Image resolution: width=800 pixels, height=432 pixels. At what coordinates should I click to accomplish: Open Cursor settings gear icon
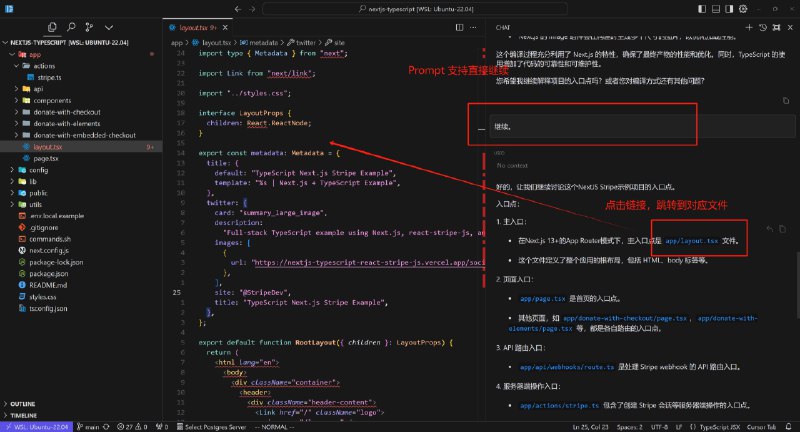pyautogui.click(x=743, y=9)
